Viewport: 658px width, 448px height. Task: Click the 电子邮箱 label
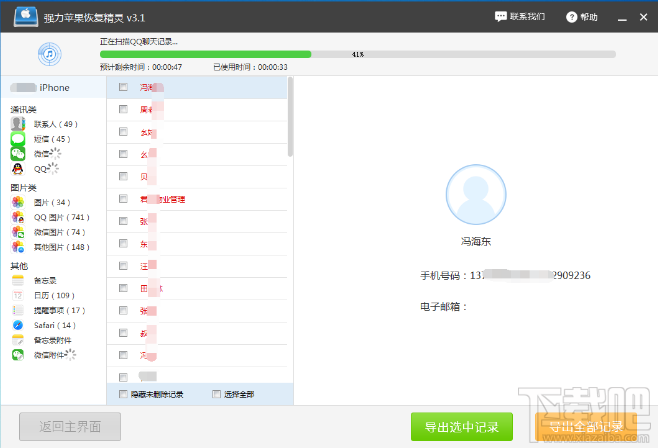coord(444,307)
